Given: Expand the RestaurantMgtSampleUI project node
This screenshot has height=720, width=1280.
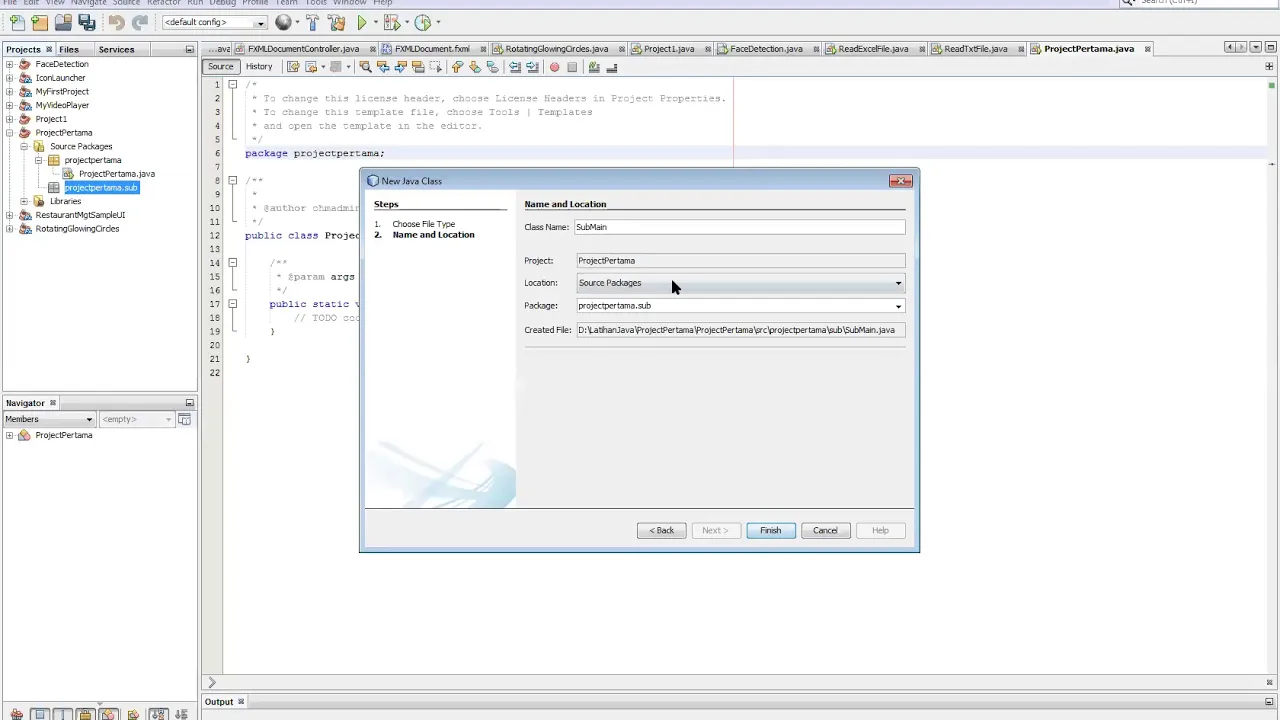Looking at the screenshot, I should click(9, 215).
